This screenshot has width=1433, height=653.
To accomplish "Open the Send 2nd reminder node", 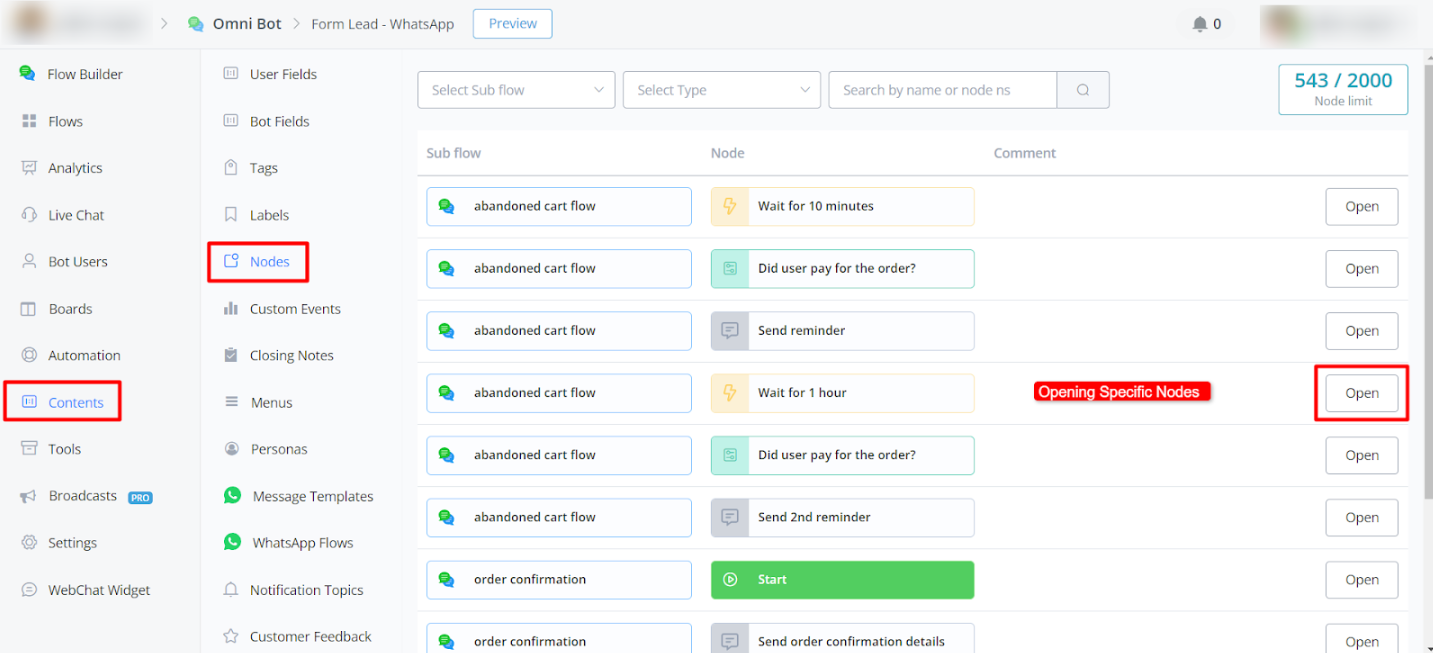I will click(x=1361, y=517).
